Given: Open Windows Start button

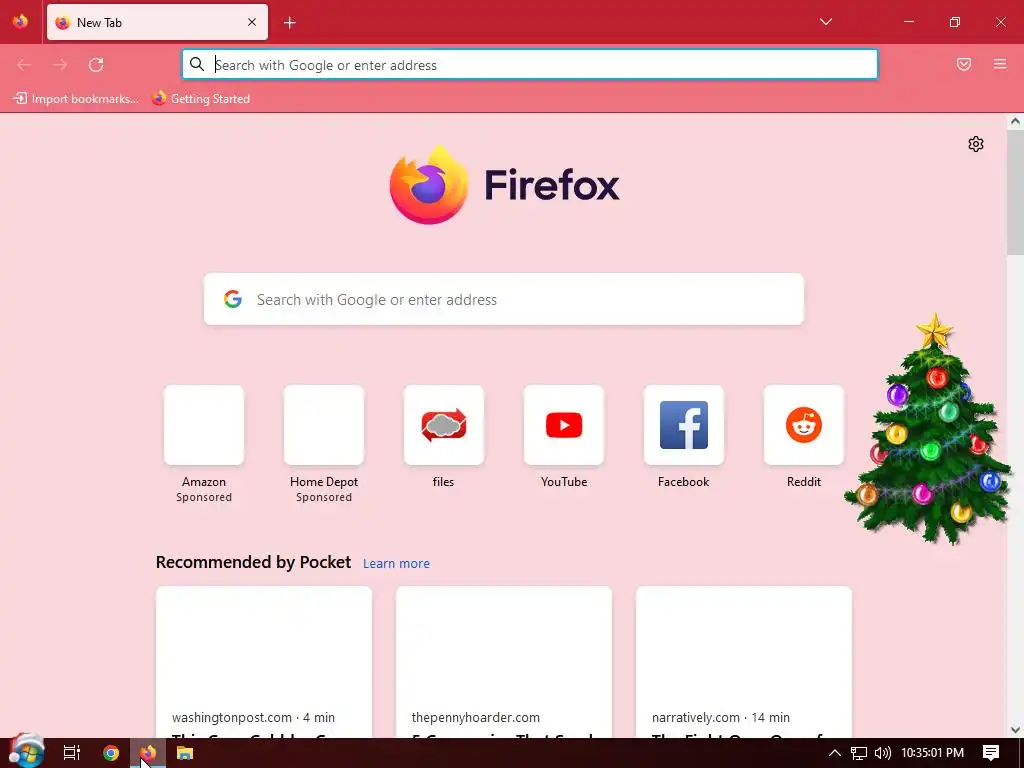Looking at the screenshot, I should click(26, 752).
